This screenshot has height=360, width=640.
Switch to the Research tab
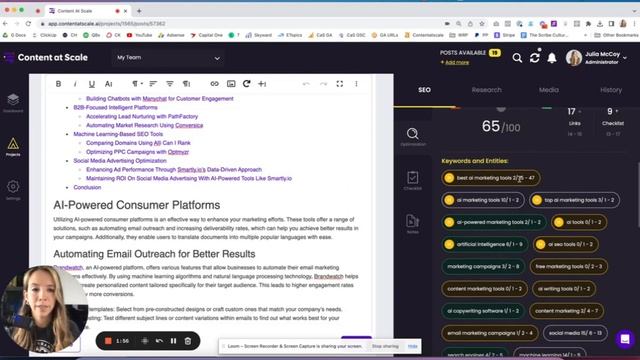[x=487, y=90]
